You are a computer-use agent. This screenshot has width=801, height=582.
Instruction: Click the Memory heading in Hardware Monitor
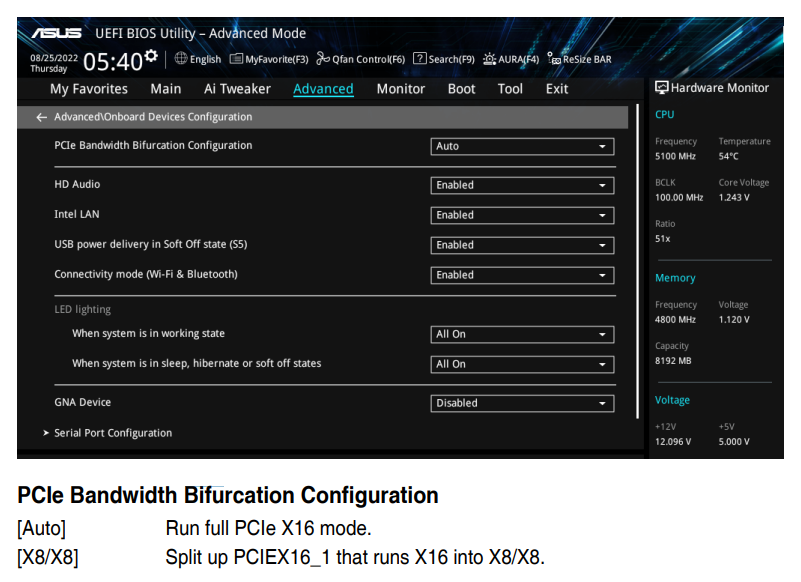point(675,278)
